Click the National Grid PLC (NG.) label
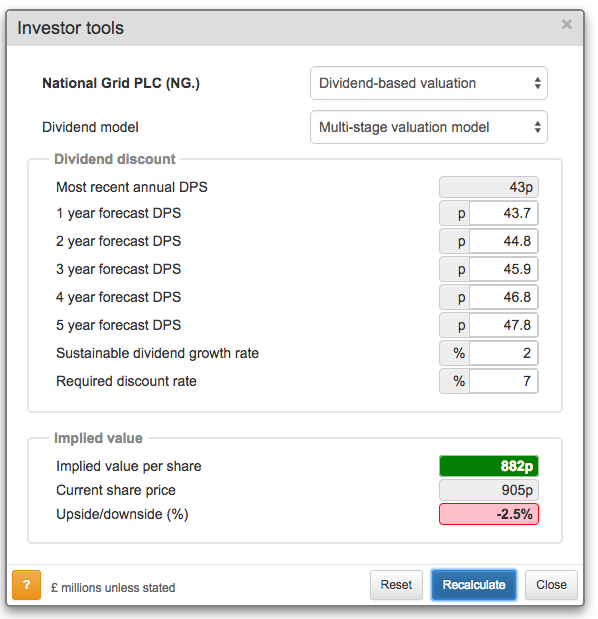The image size is (598, 619). (x=121, y=83)
